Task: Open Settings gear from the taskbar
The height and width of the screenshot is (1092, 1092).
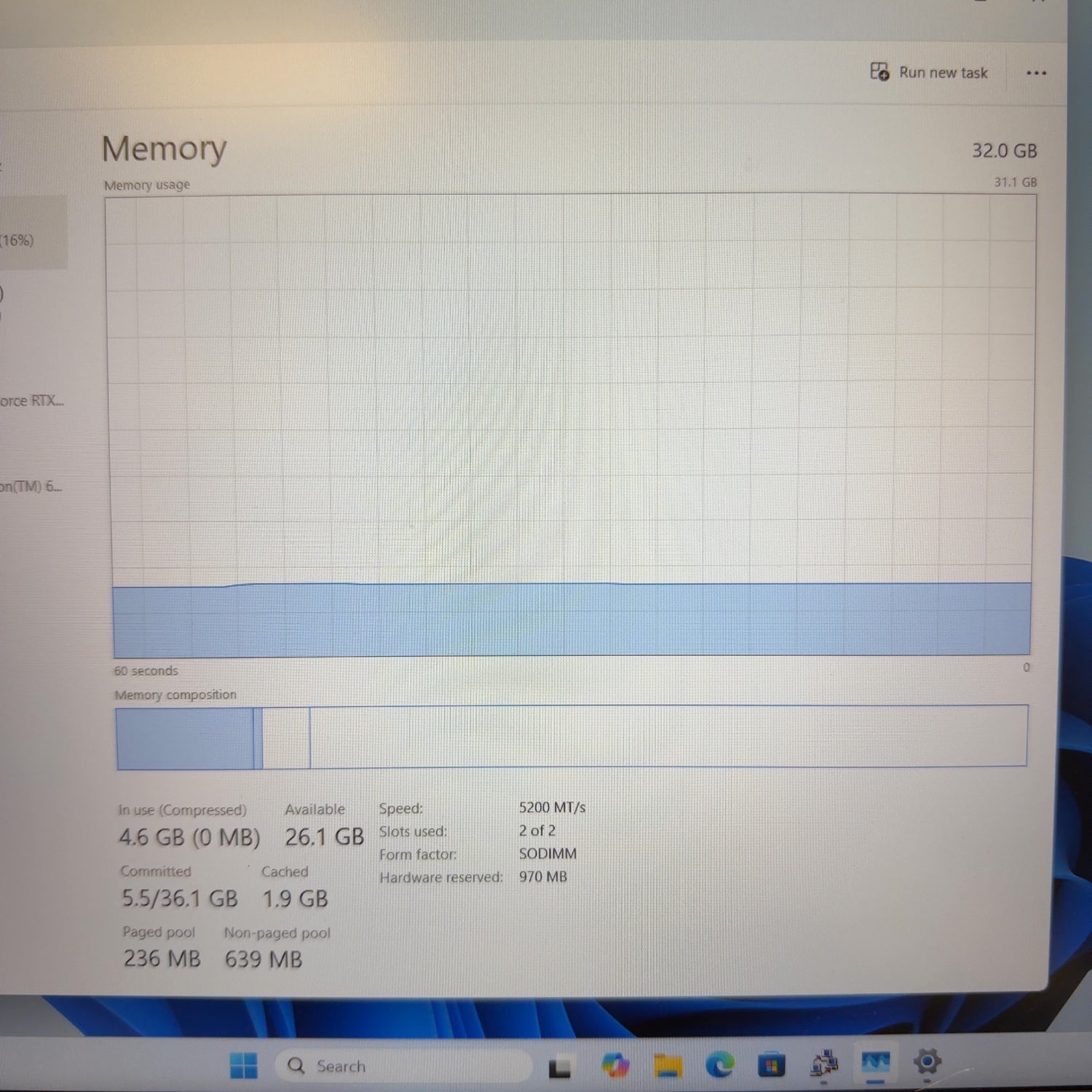Action: click(927, 1061)
